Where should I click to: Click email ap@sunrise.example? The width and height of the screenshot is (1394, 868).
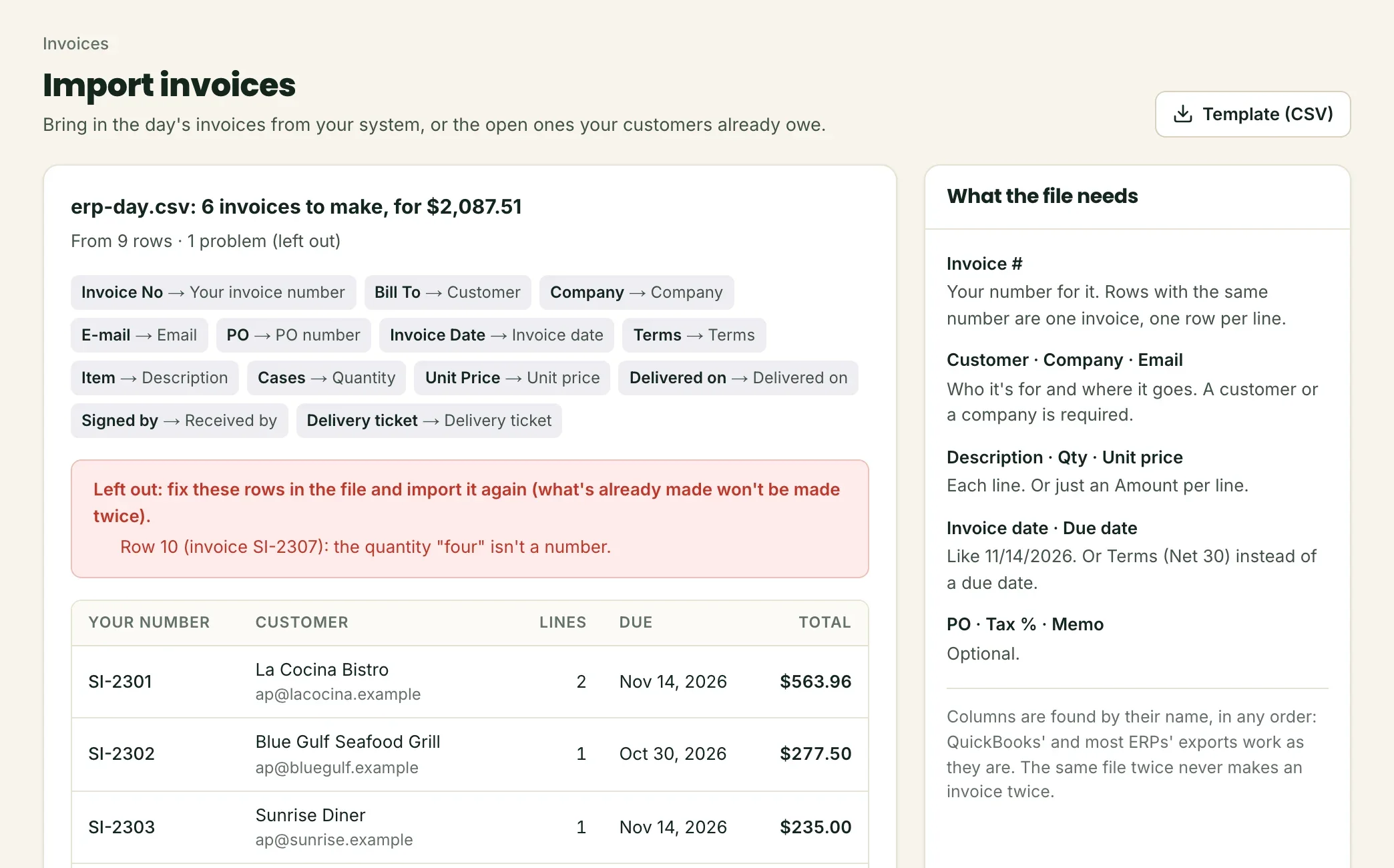(x=334, y=840)
